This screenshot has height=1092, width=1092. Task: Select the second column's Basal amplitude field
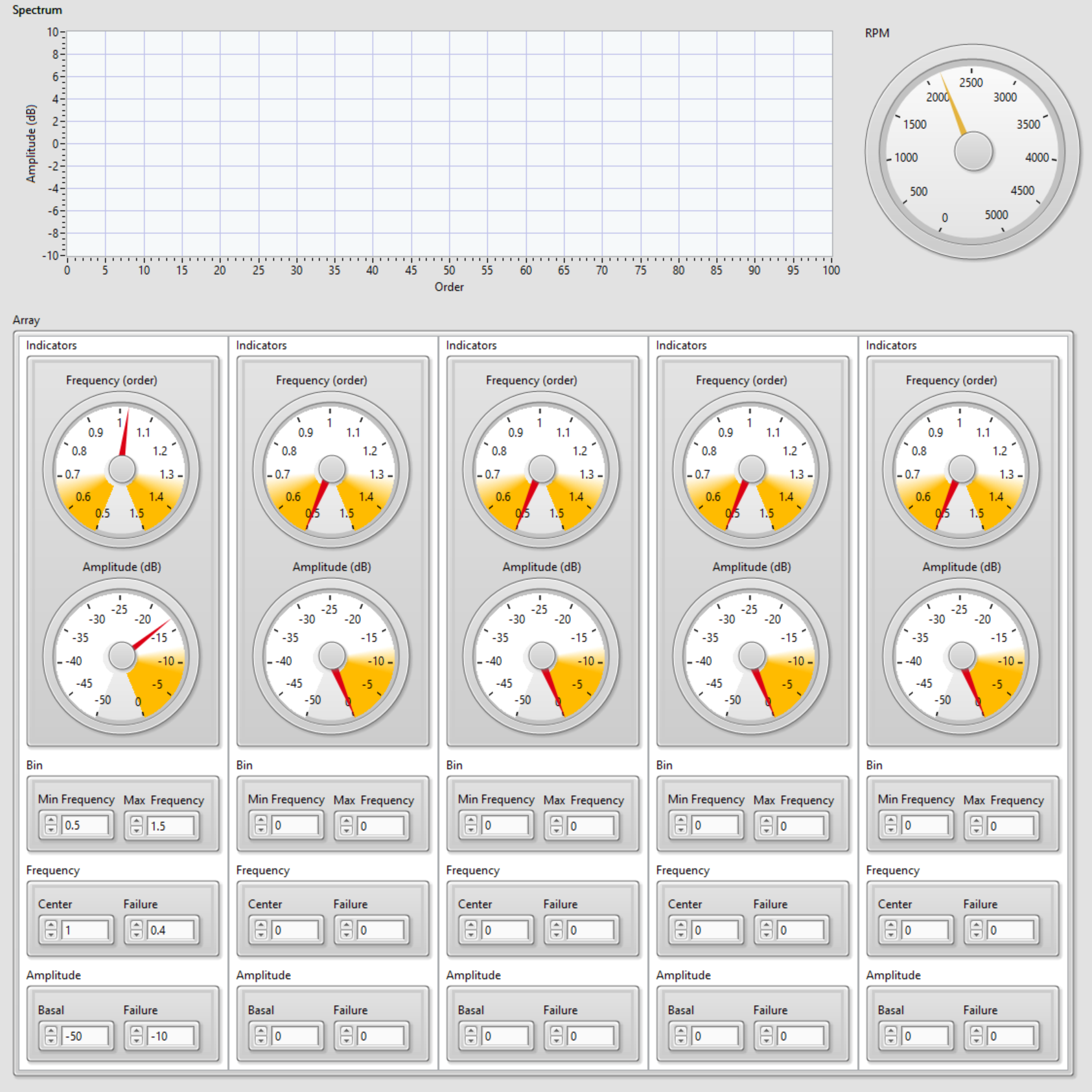(x=295, y=1036)
